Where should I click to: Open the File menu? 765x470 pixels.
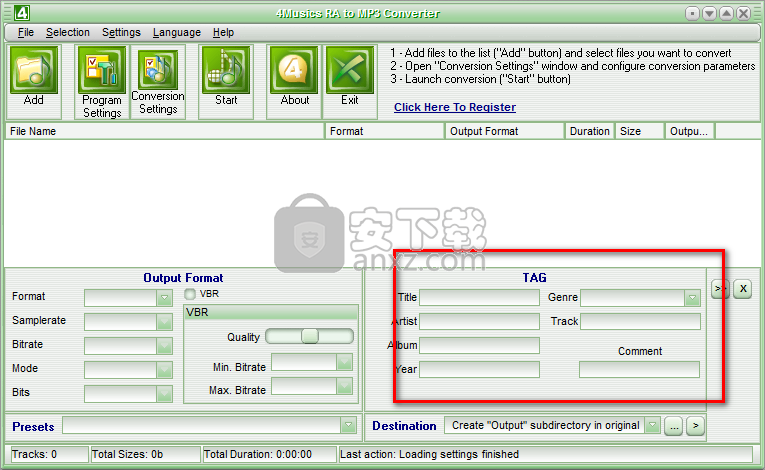[25, 32]
